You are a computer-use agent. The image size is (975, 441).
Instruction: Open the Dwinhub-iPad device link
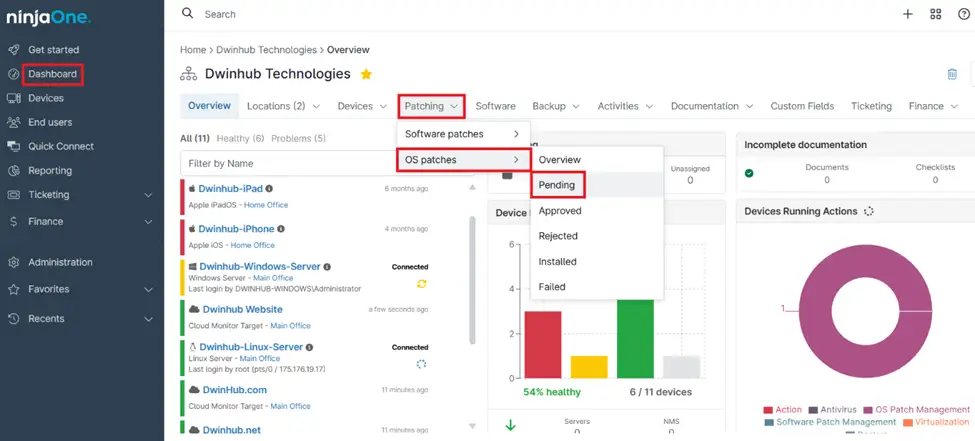point(231,188)
